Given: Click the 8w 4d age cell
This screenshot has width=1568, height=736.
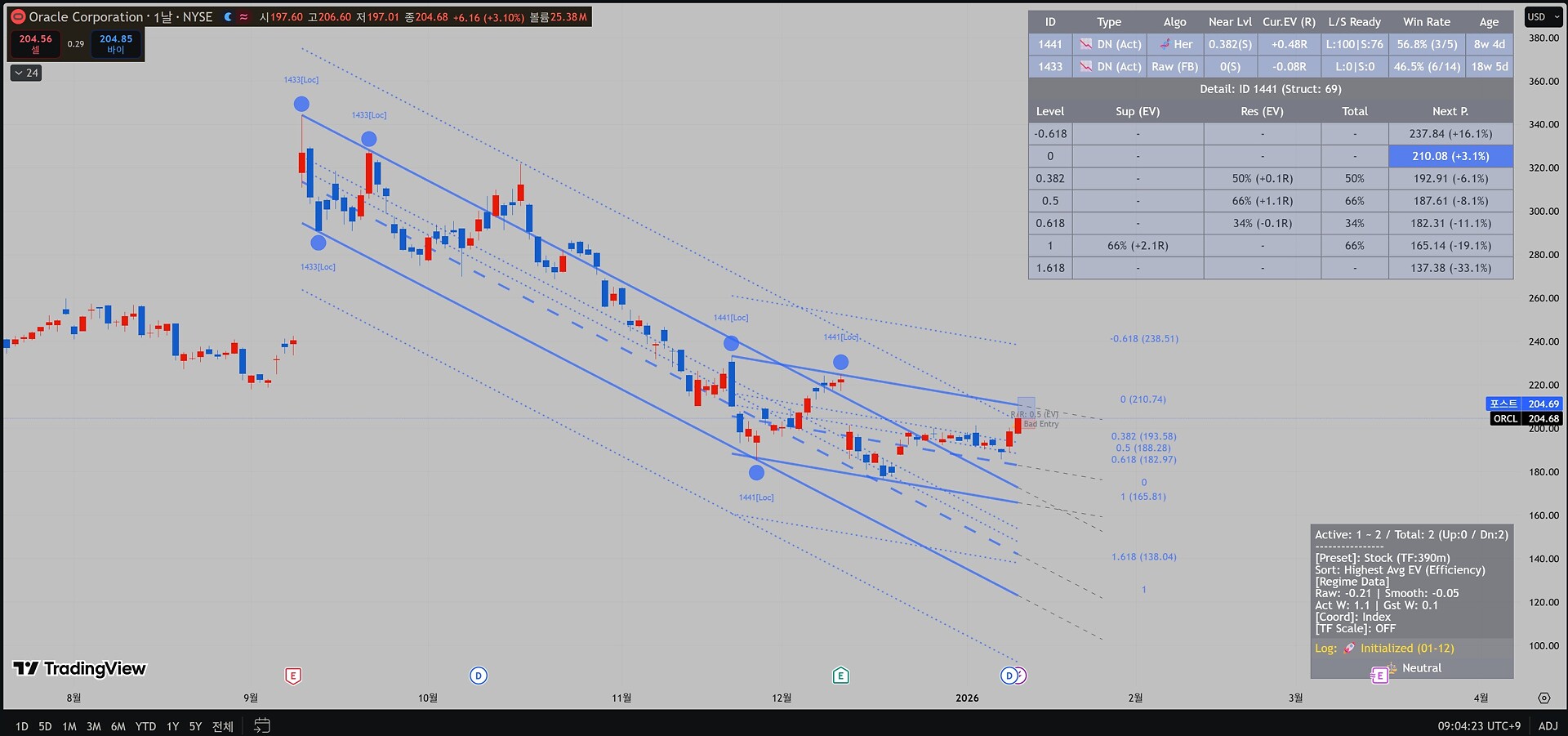Looking at the screenshot, I should tap(1490, 44).
